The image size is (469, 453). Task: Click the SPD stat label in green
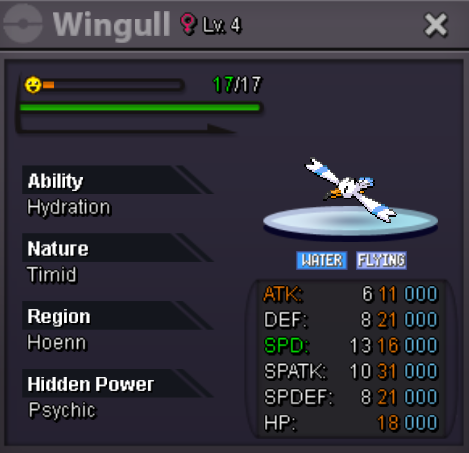[x=286, y=345]
